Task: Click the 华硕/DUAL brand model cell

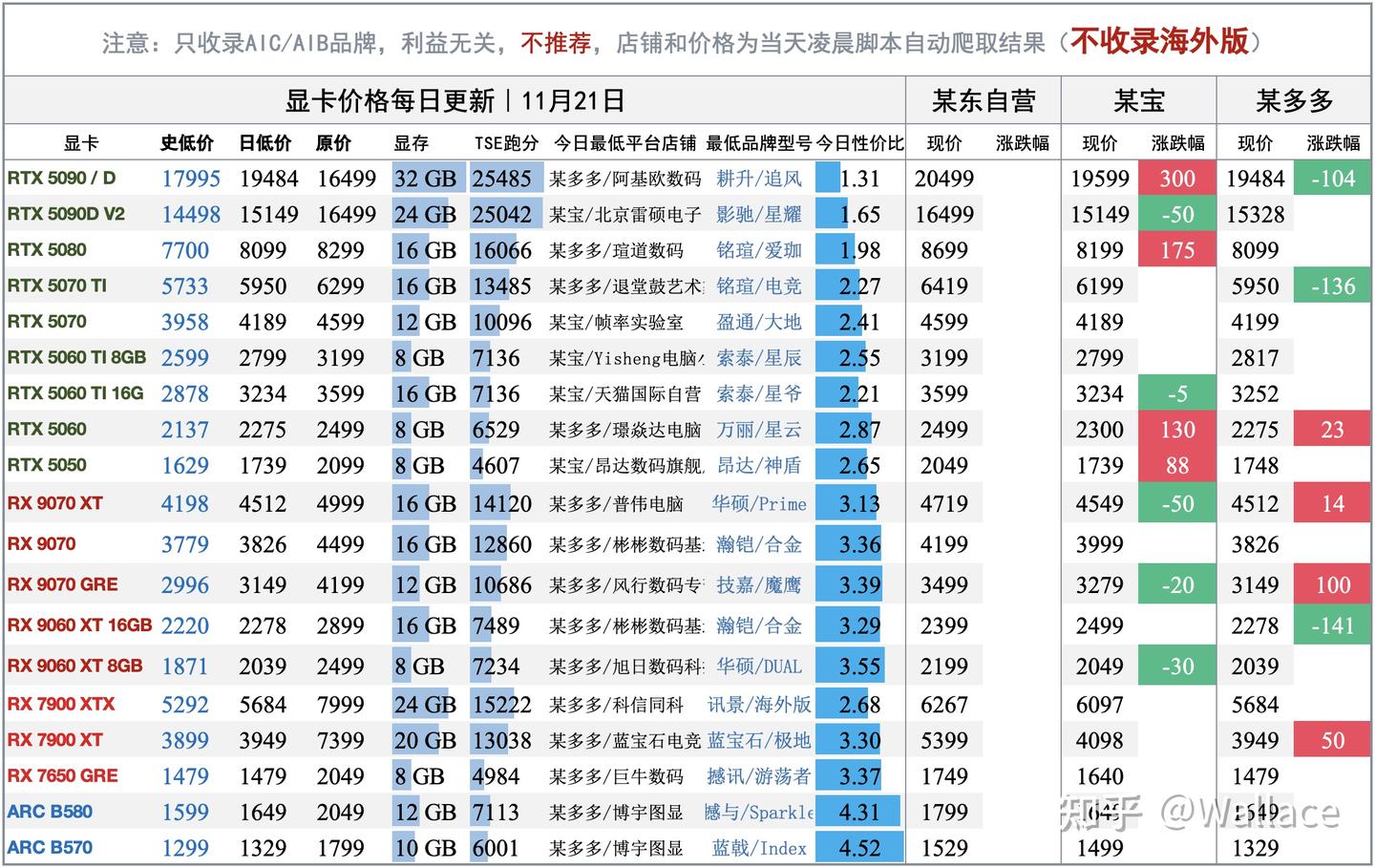Action: [x=759, y=666]
